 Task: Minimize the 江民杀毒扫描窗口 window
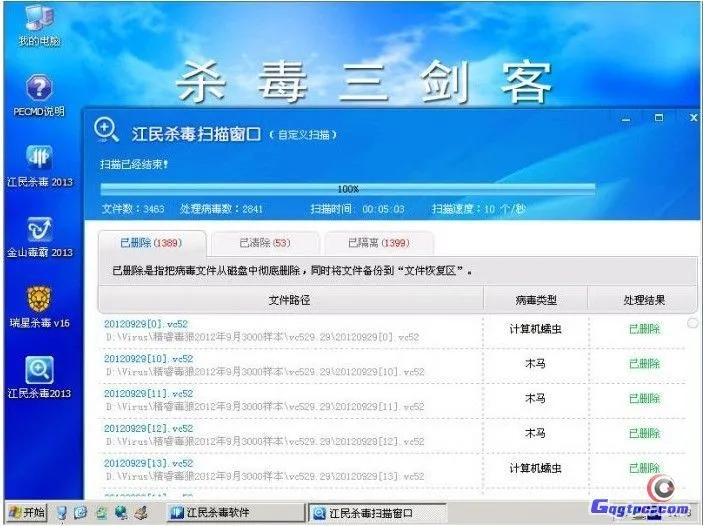click(626, 119)
